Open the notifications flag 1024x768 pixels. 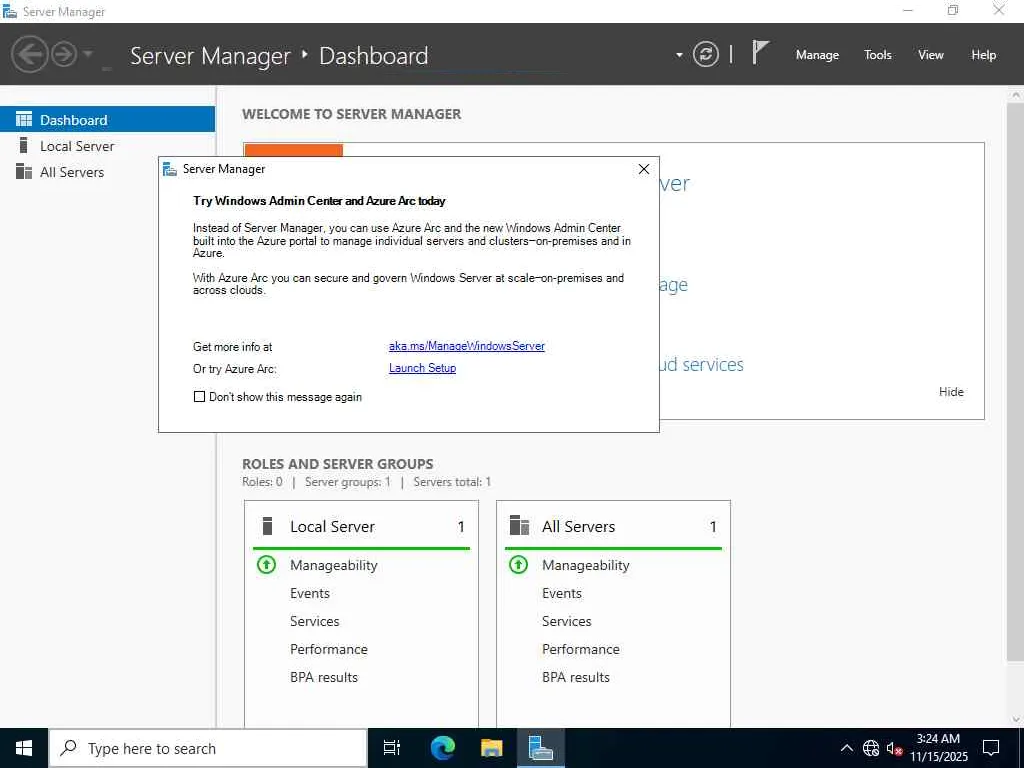(760, 52)
